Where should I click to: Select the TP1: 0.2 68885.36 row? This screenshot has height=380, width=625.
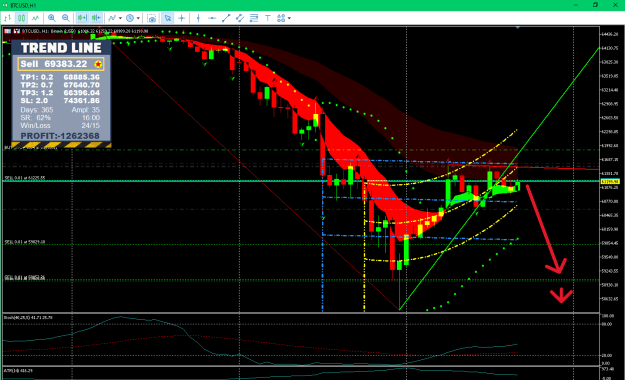click(x=60, y=77)
